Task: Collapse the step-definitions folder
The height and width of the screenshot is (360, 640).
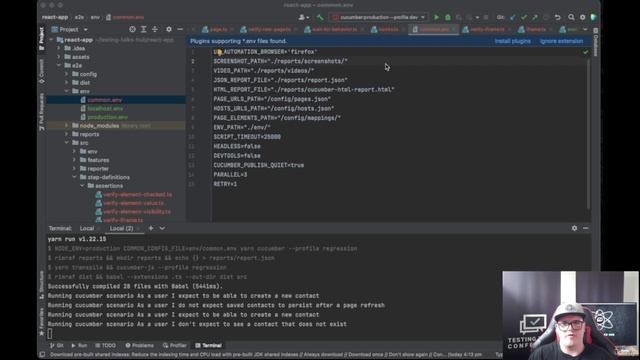Action: click(75, 177)
